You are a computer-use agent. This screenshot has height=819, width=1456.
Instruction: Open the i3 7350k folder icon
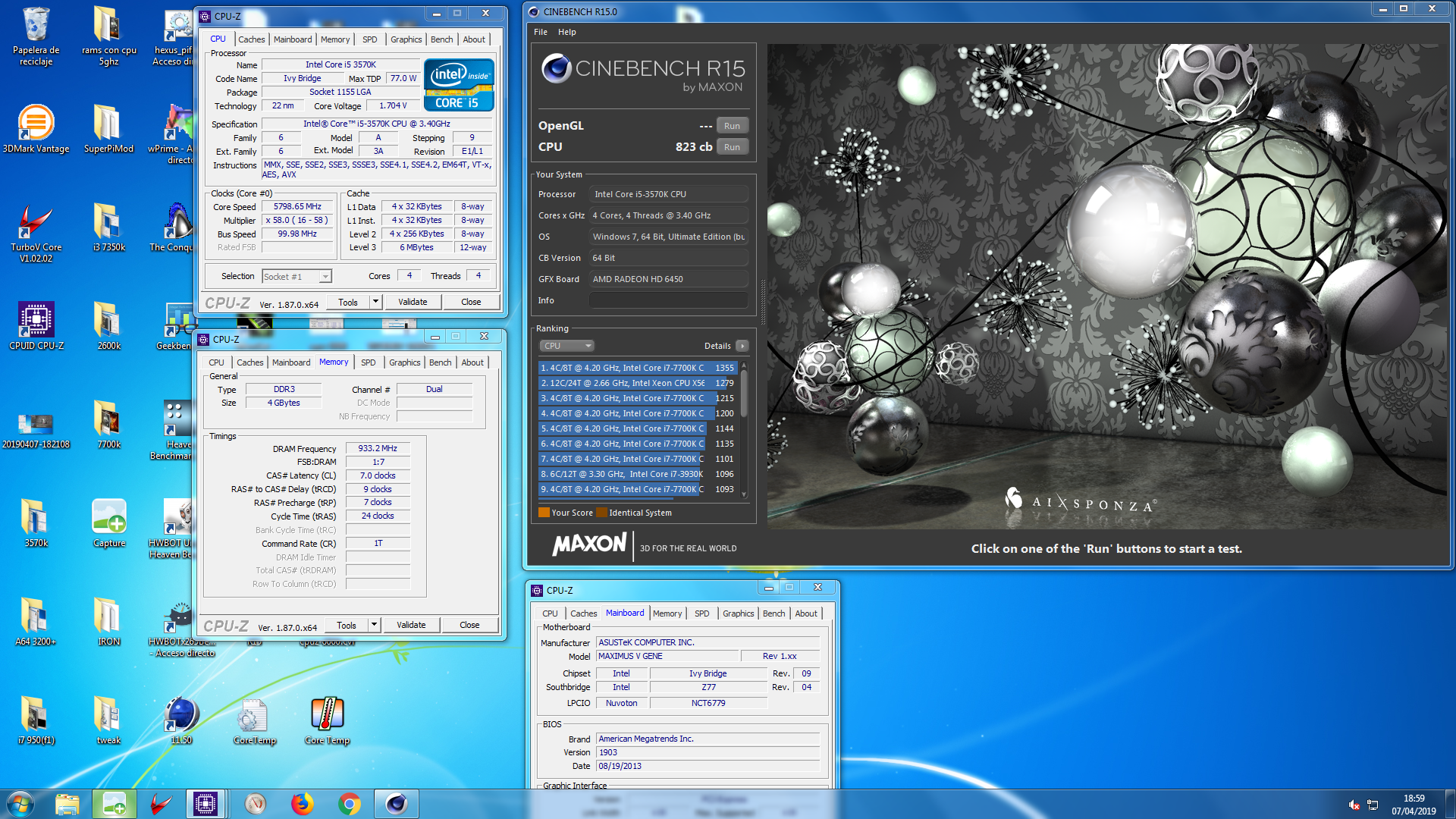108,227
